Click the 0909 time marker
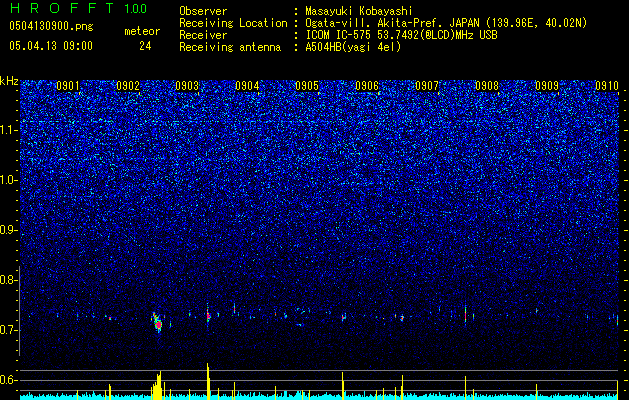629x400 pixels. pos(547,86)
